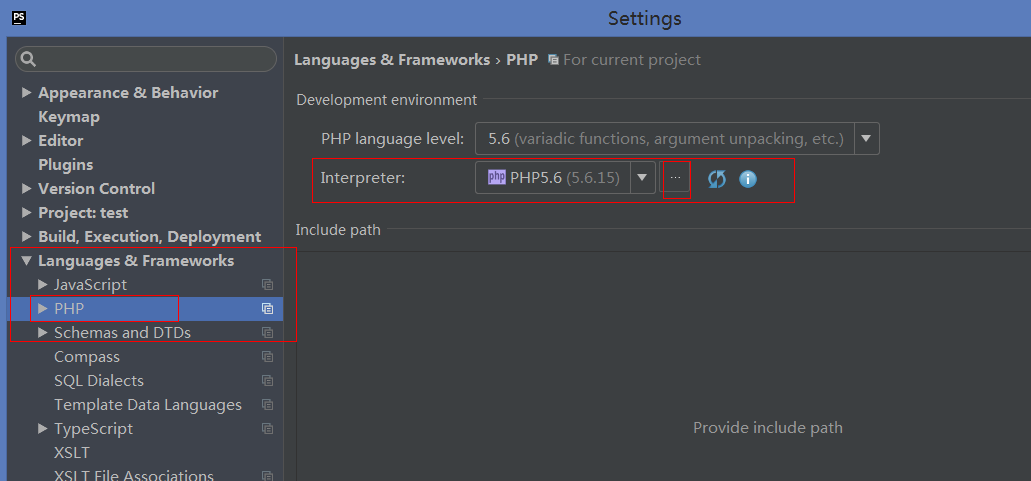
Task: Open the Interpreter selection dropdown arrow
Action: click(x=642, y=178)
